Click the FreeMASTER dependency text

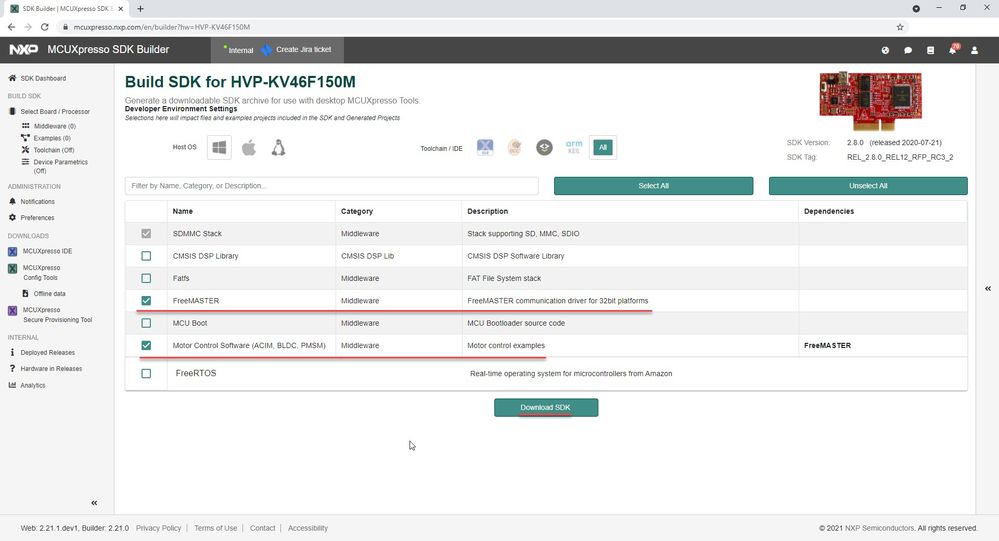[827, 345]
